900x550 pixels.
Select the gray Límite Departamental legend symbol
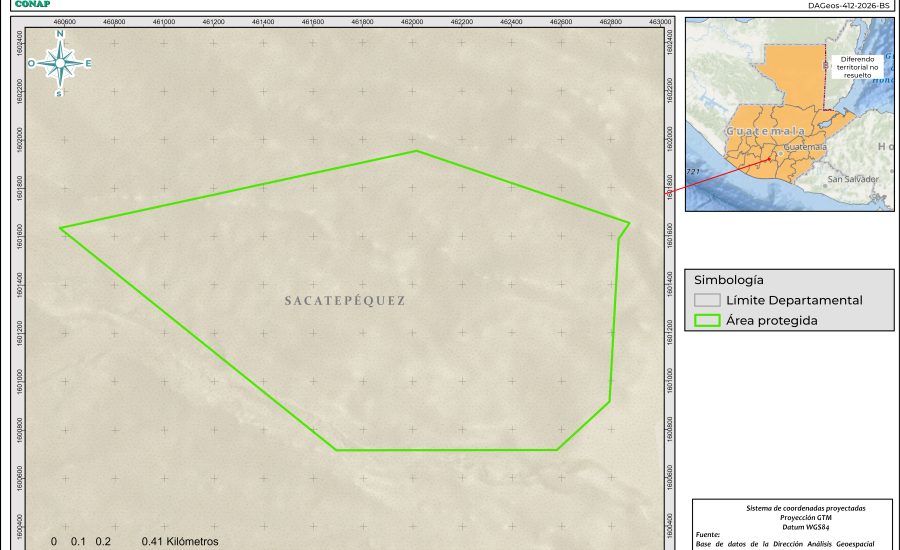pos(708,300)
